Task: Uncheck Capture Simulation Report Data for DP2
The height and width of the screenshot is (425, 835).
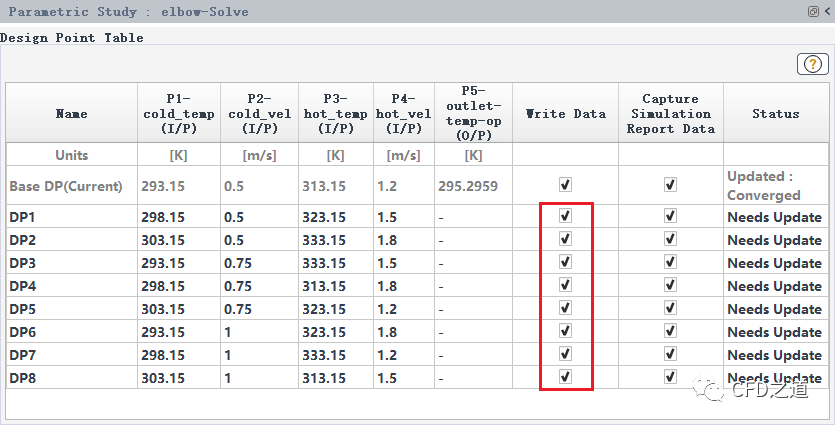Action: tap(670, 239)
